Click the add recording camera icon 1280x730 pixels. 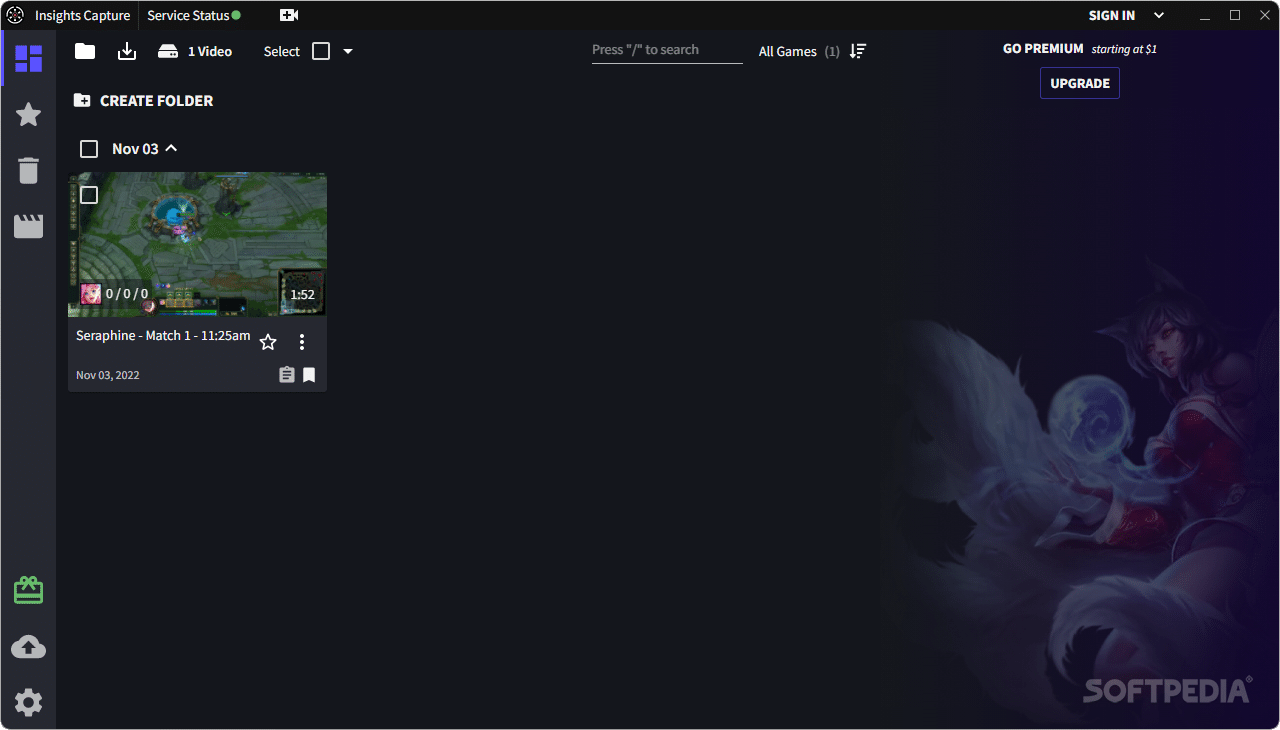[289, 15]
